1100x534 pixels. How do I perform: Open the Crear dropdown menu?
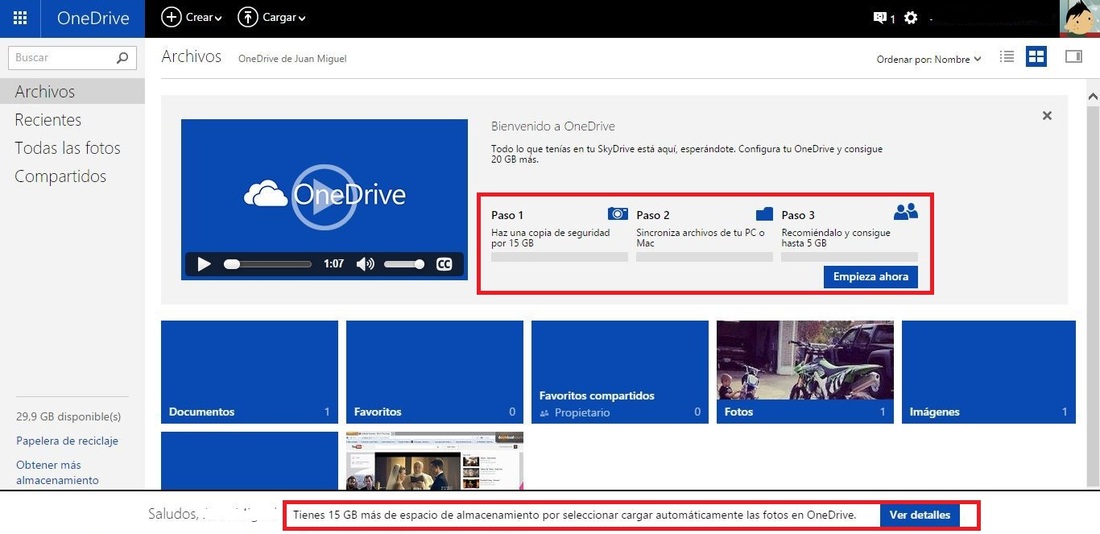[192, 18]
